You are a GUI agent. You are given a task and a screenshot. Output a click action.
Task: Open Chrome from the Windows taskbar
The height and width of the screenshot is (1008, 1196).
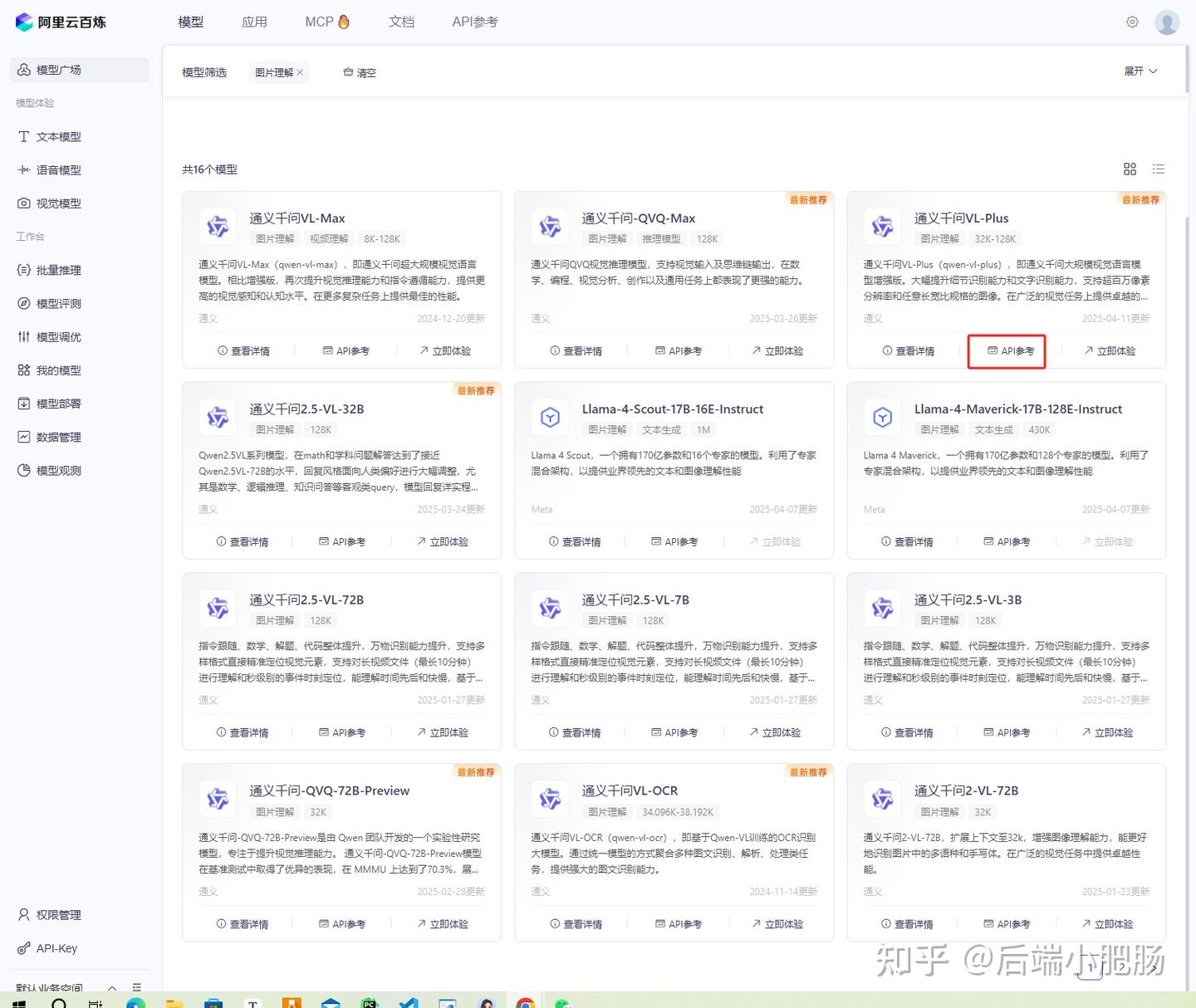[525, 1003]
